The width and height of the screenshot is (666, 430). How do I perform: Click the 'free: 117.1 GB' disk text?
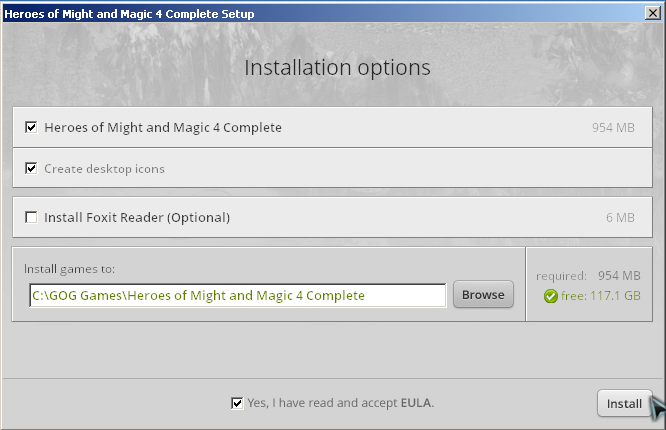click(601, 296)
